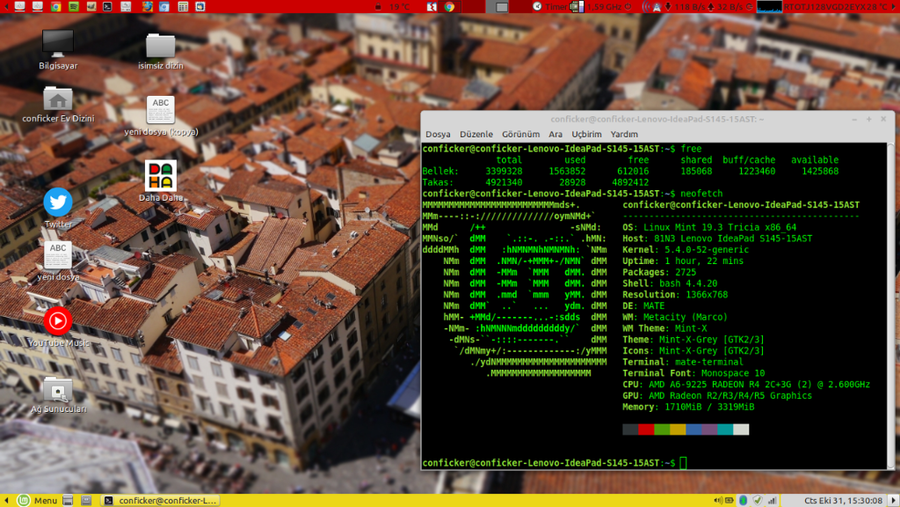Image resolution: width=900 pixels, height=507 pixels.
Task: Click the Memory: 1710MiB / 3319MiB line
Action: pyautogui.click(x=688, y=407)
